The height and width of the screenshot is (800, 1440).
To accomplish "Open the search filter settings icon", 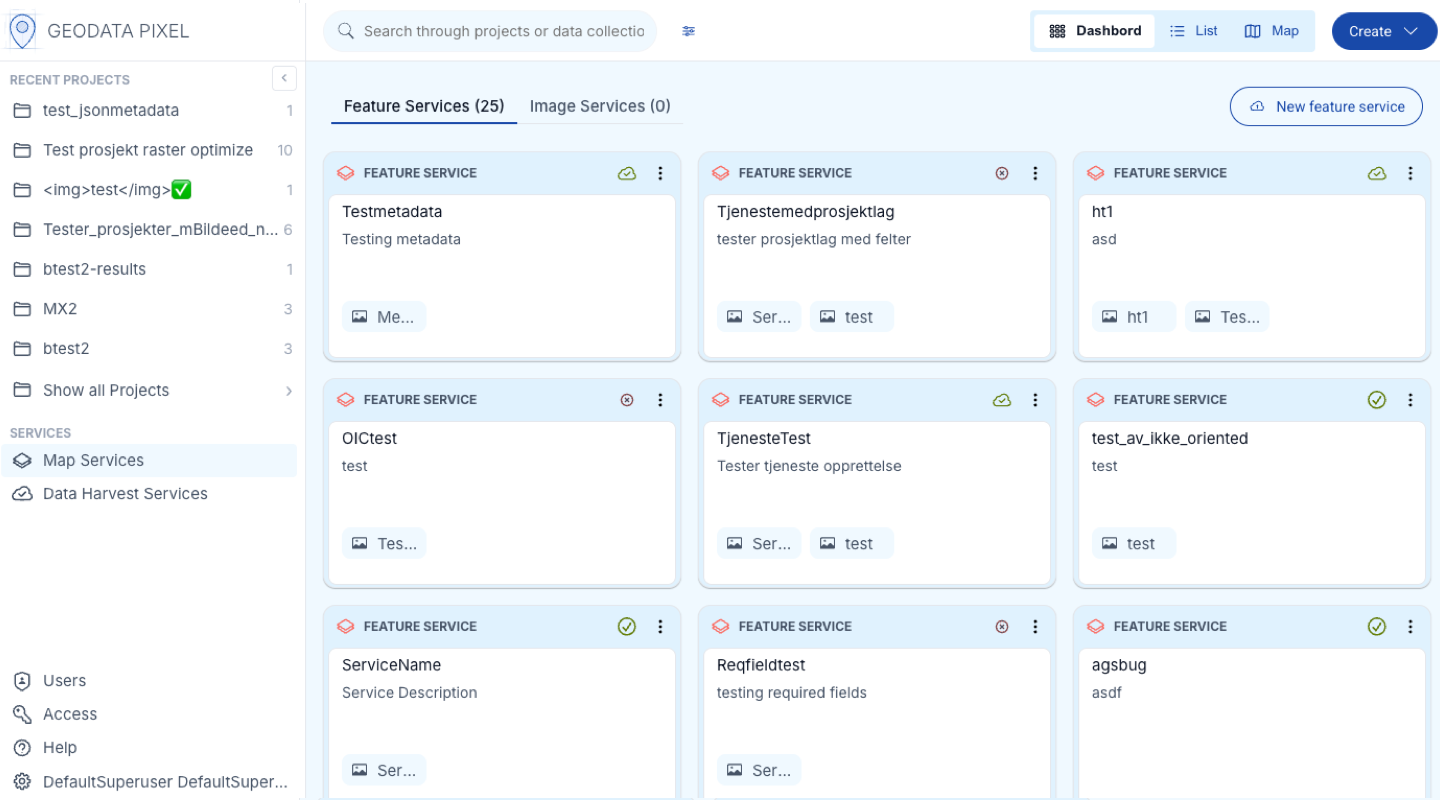I will (x=689, y=31).
